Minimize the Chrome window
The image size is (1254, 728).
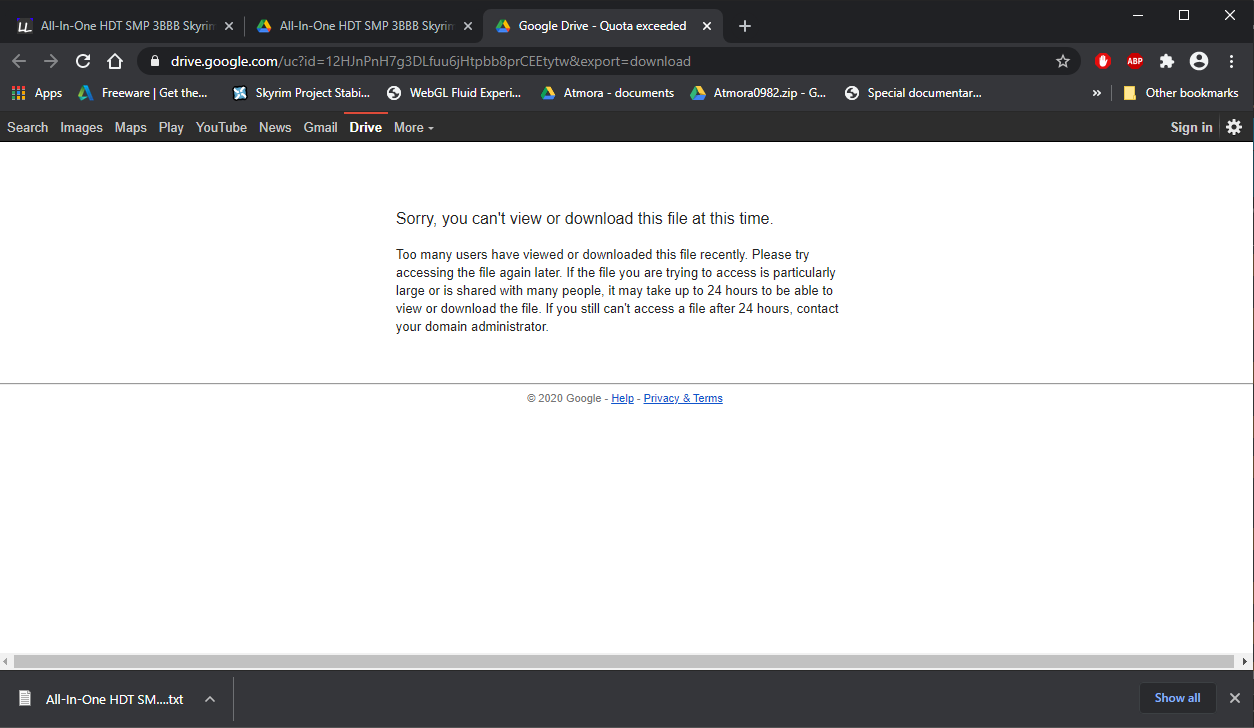click(x=1138, y=14)
